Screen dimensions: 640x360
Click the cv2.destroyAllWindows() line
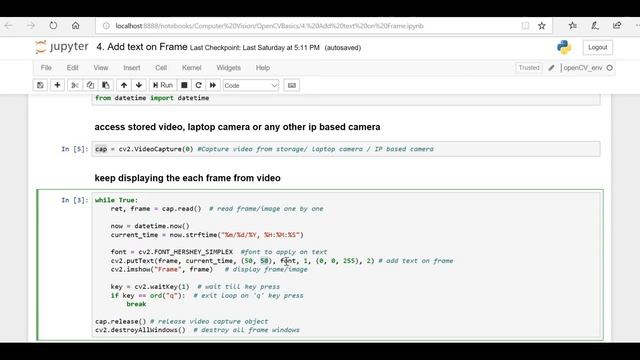[197, 330]
